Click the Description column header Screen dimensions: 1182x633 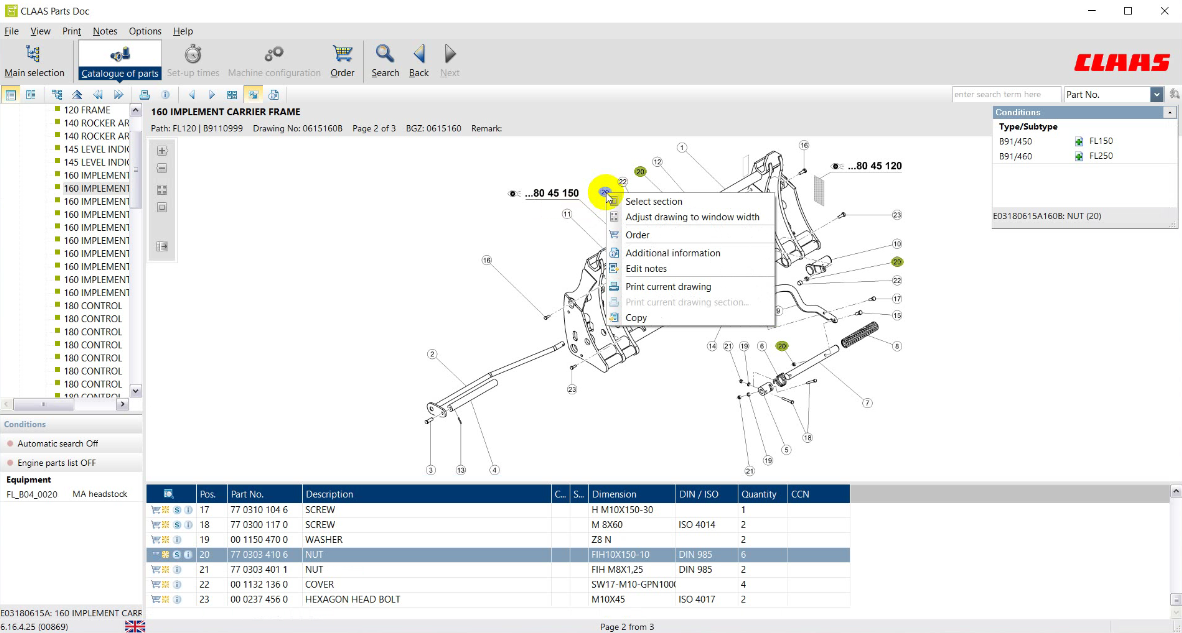(x=427, y=494)
